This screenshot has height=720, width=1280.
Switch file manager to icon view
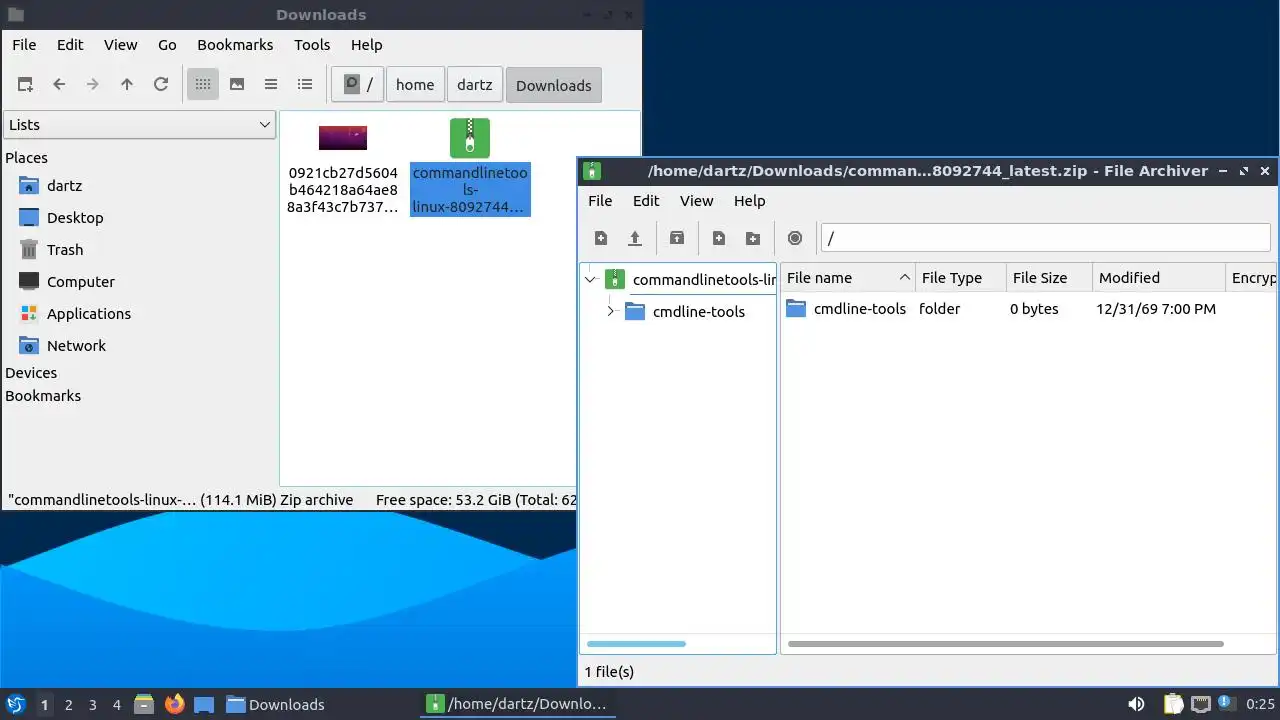point(203,85)
